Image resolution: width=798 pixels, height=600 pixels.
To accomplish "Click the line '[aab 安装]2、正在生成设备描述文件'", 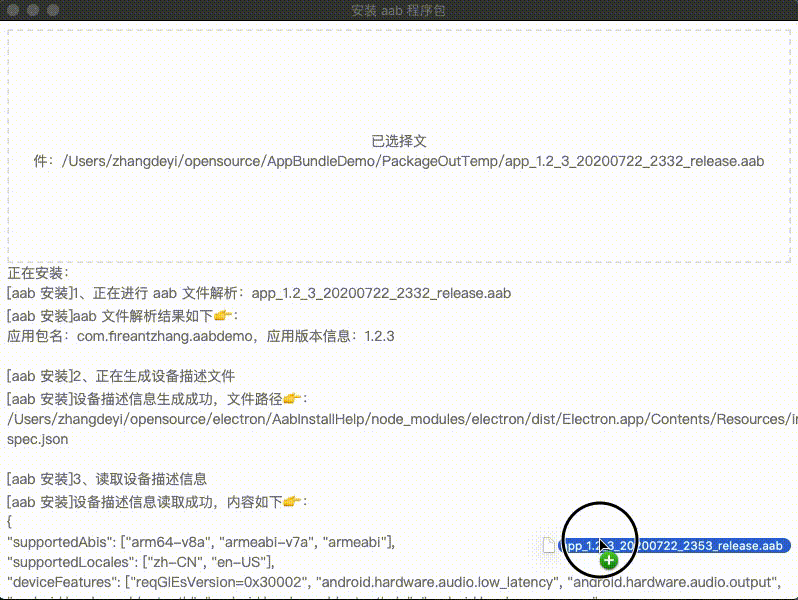I will coord(121,377).
